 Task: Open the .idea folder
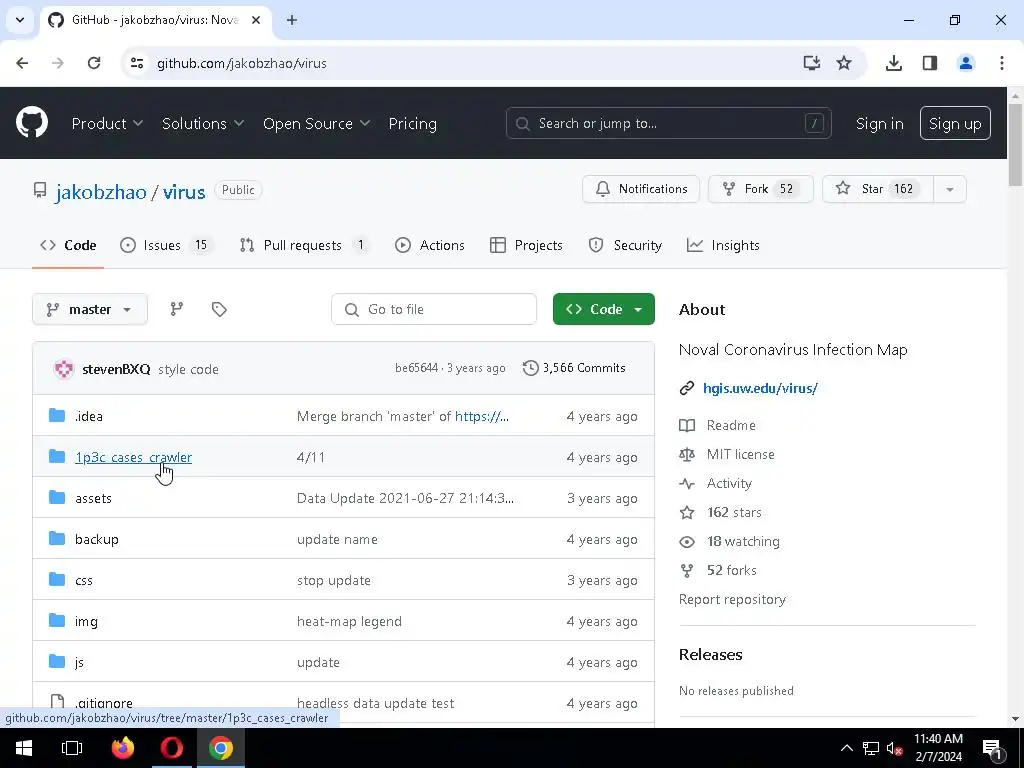click(x=89, y=416)
